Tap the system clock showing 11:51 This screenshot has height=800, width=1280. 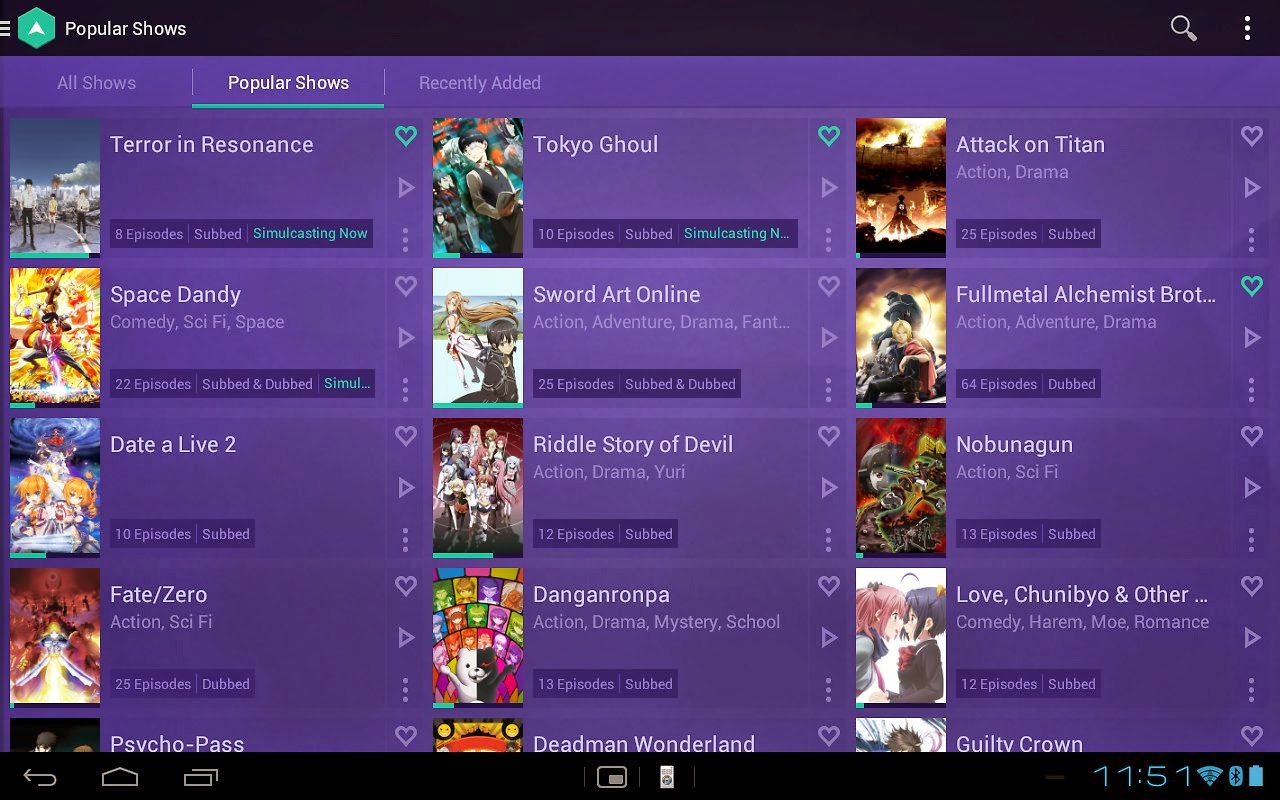coord(1143,776)
